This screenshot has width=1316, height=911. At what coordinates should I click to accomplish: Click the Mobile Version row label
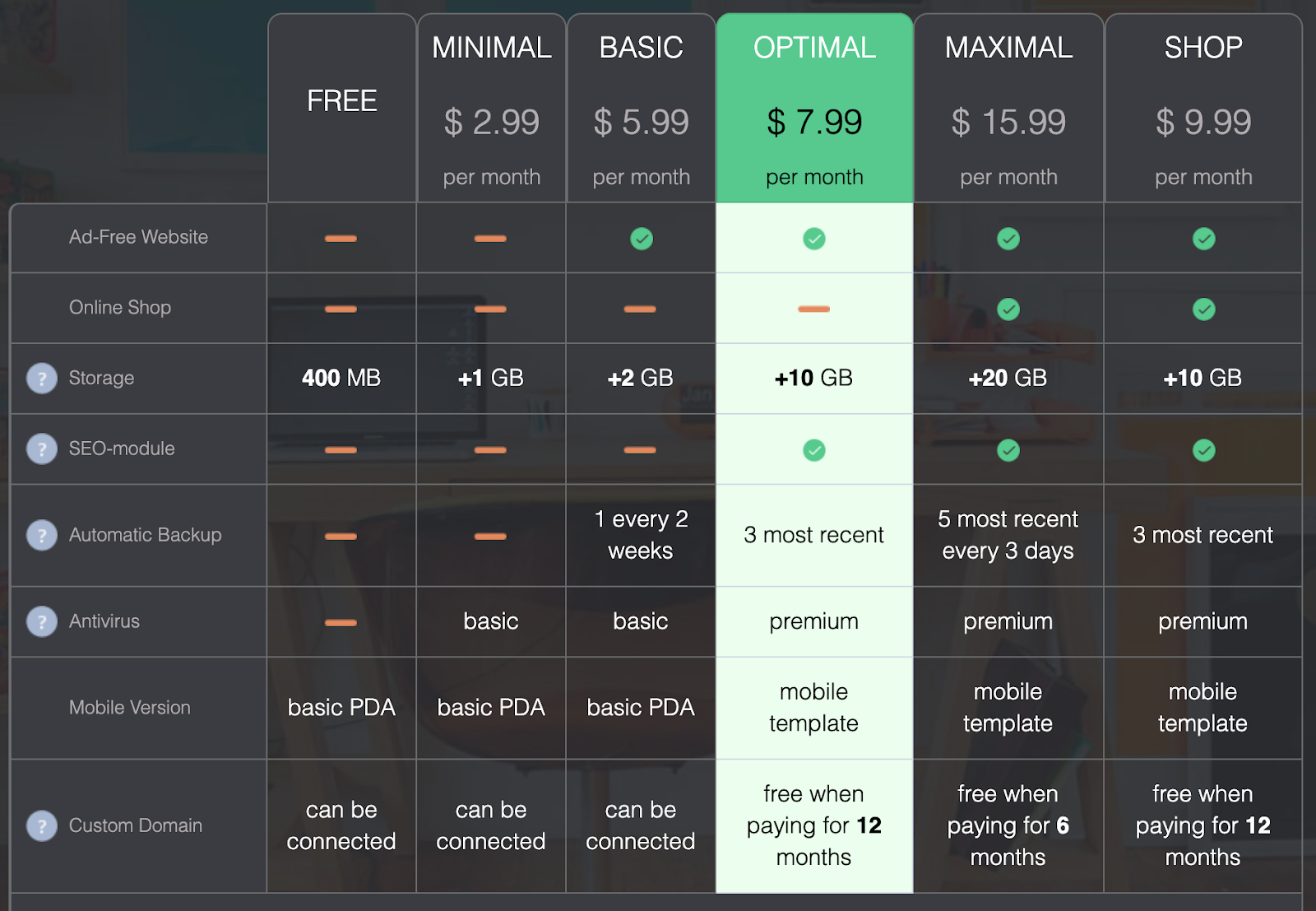point(130,708)
